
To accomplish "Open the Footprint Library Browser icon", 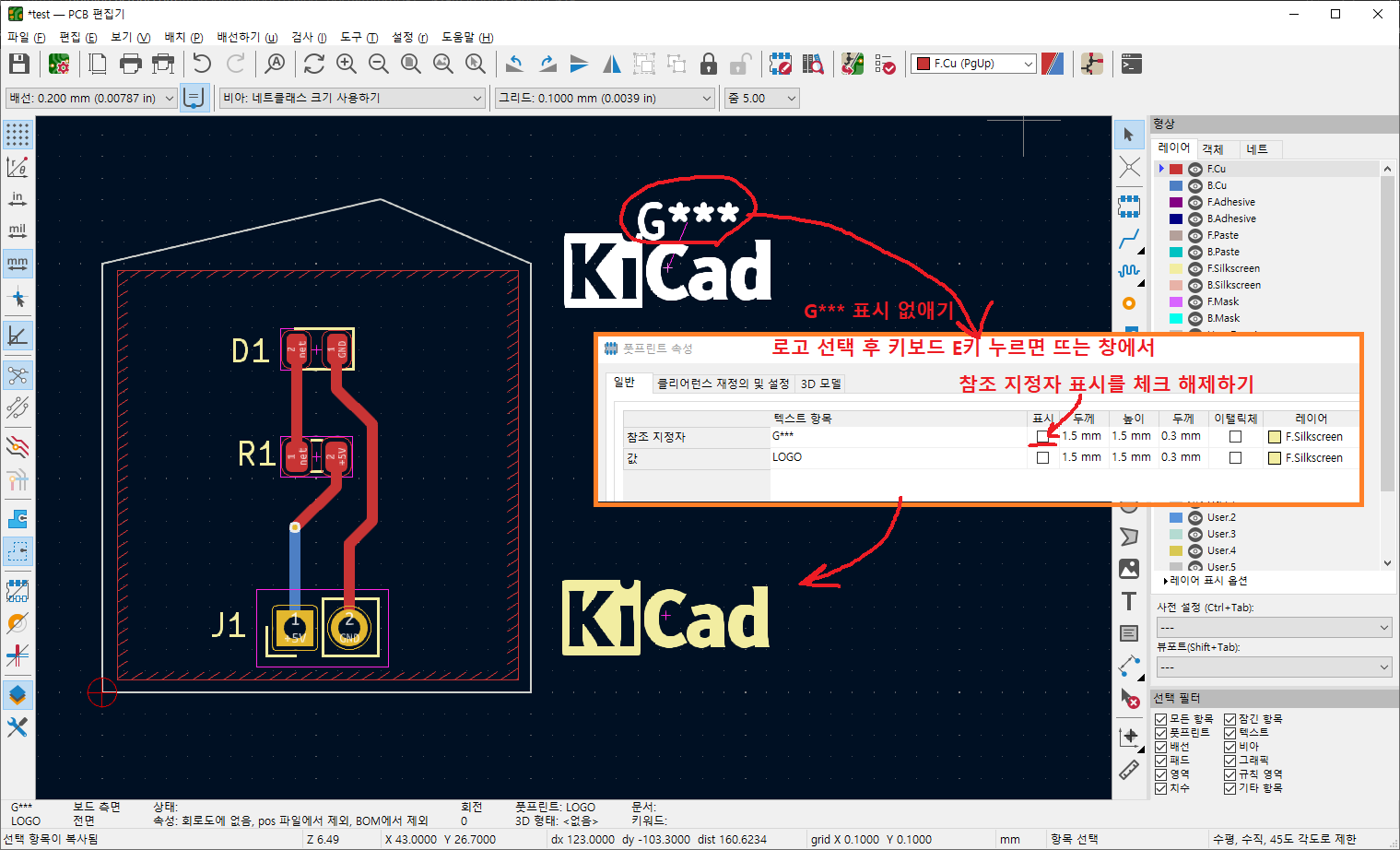I will [x=813, y=64].
